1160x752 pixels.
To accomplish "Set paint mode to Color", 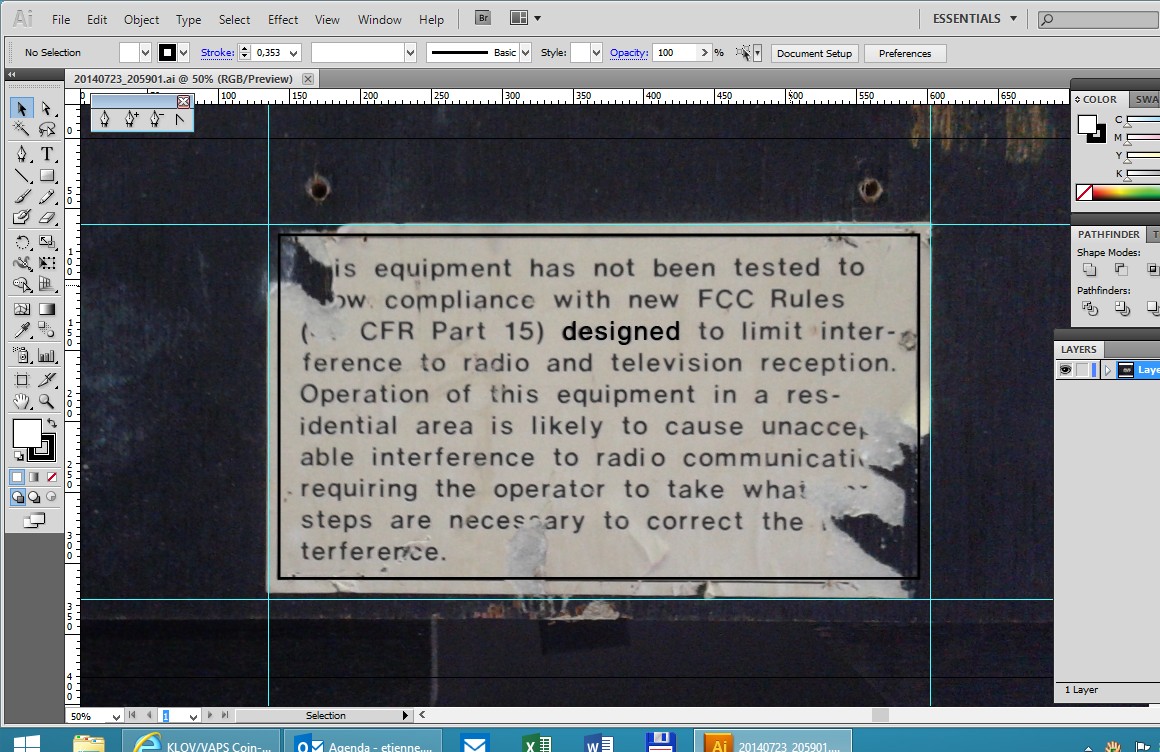I will tap(18, 477).
